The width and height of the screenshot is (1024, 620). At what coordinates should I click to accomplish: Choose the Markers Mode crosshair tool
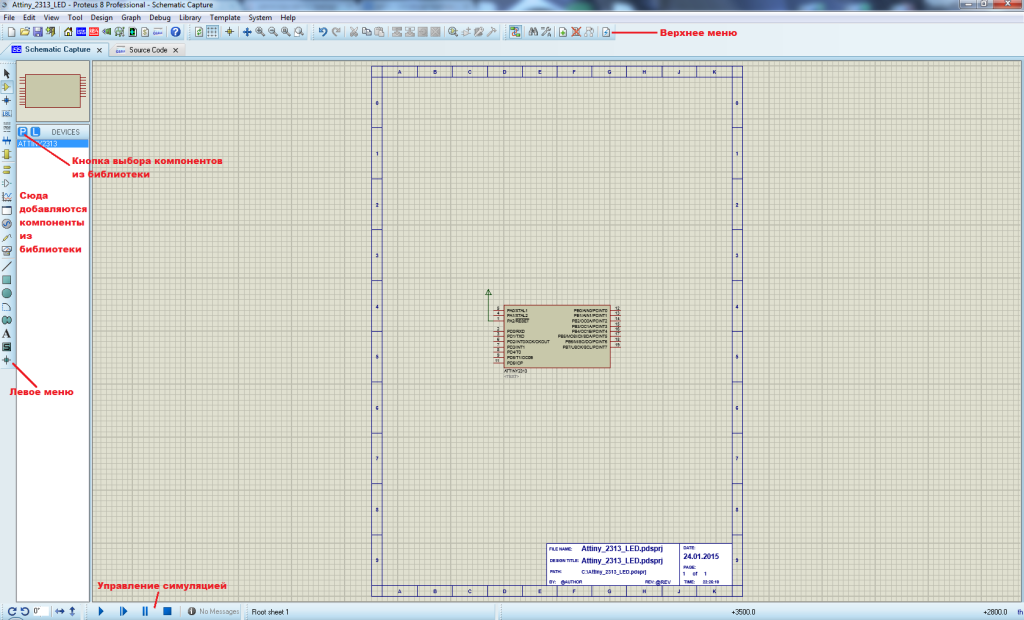pos(7,360)
